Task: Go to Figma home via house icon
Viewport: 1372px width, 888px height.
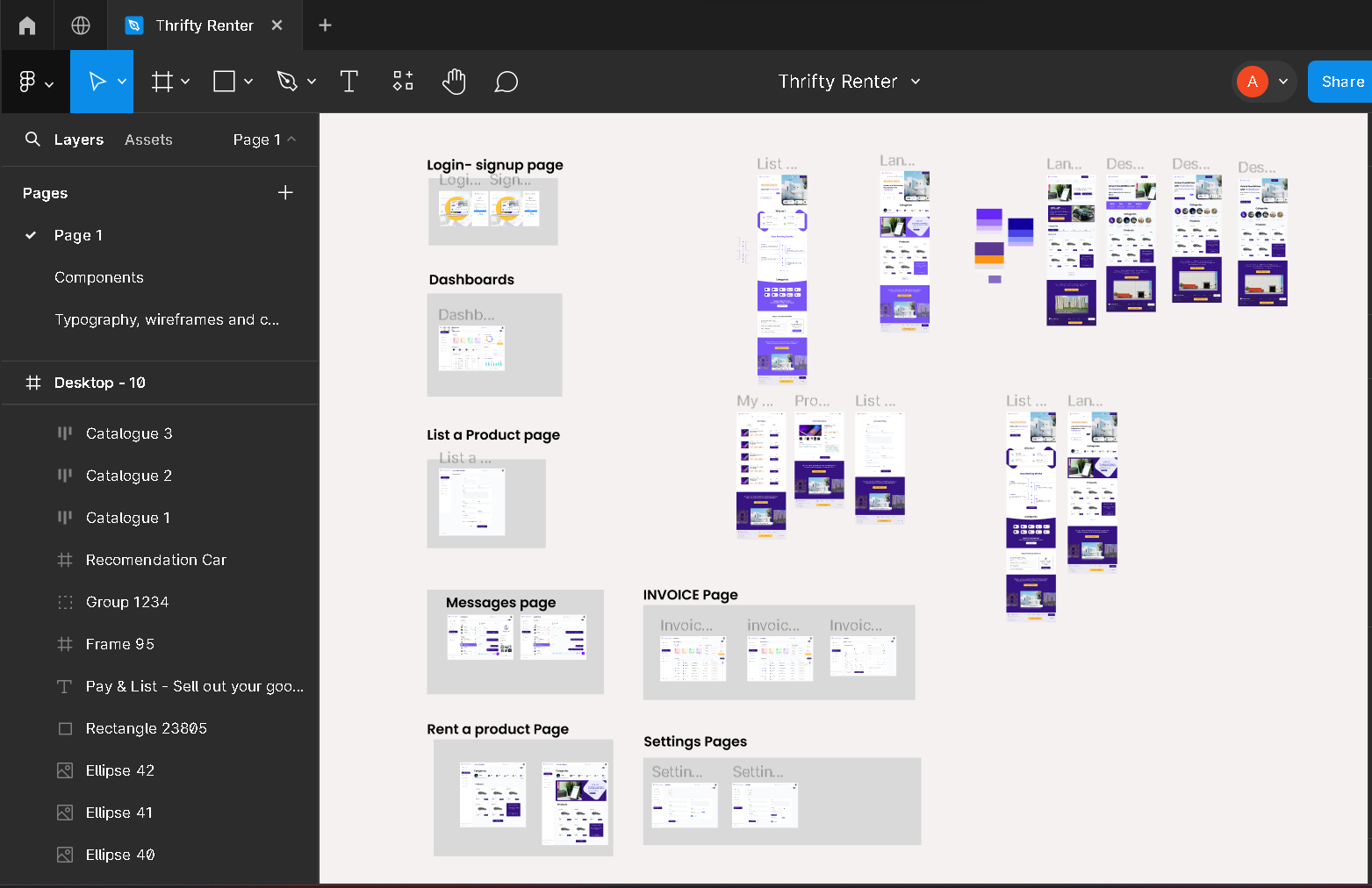Action: coord(26,25)
